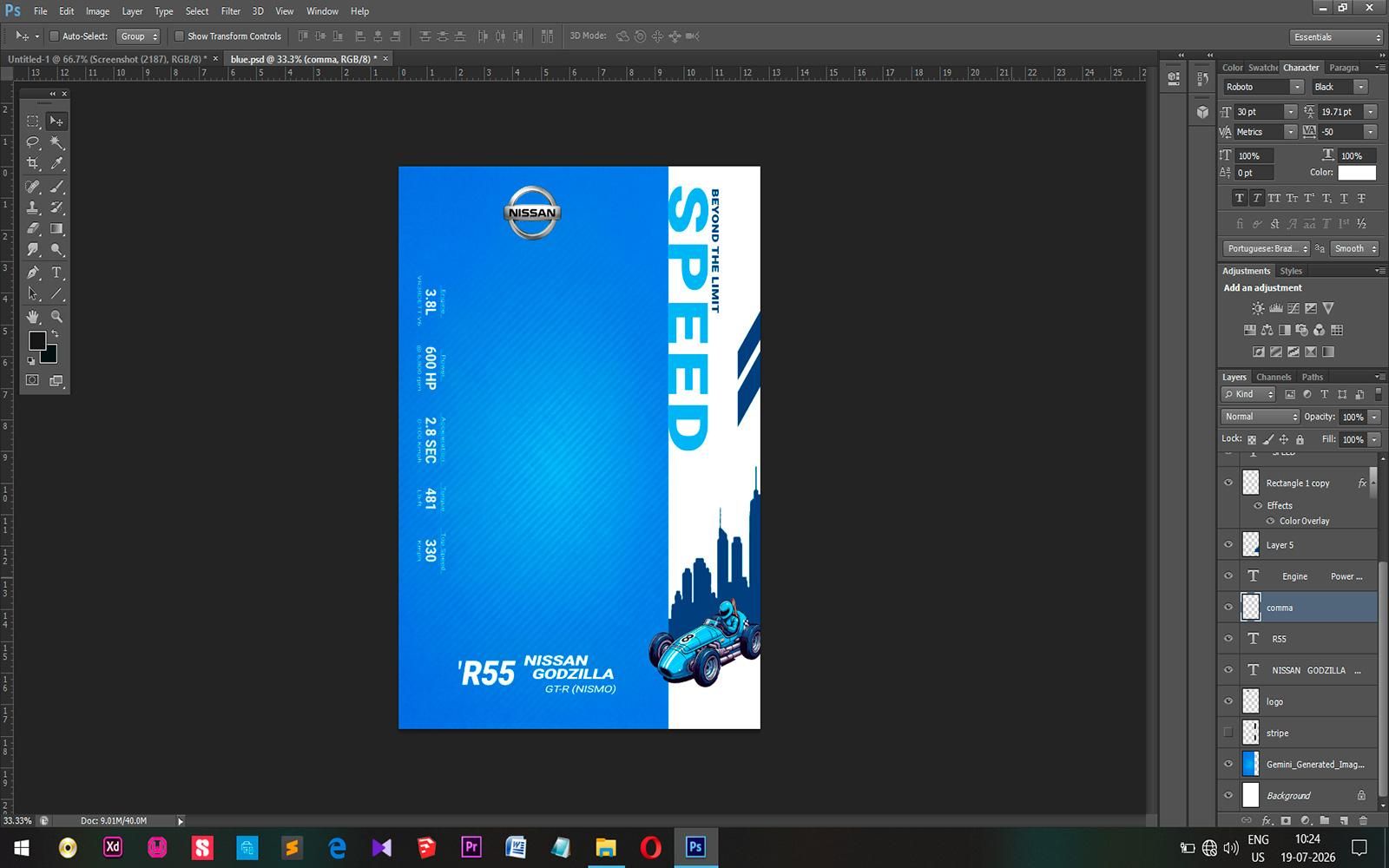The width and height of the screenshot is (1389, 868).
Task: Select the Brush tool
Action: point(56,187)
